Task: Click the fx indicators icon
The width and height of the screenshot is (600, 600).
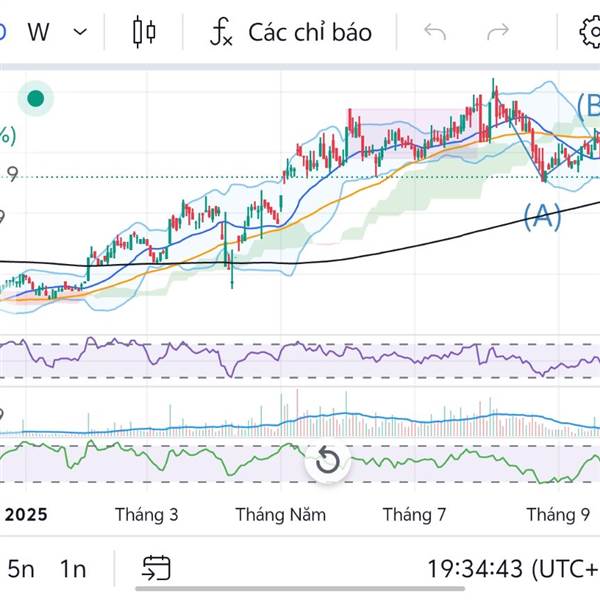Action: tap(221, 32)
